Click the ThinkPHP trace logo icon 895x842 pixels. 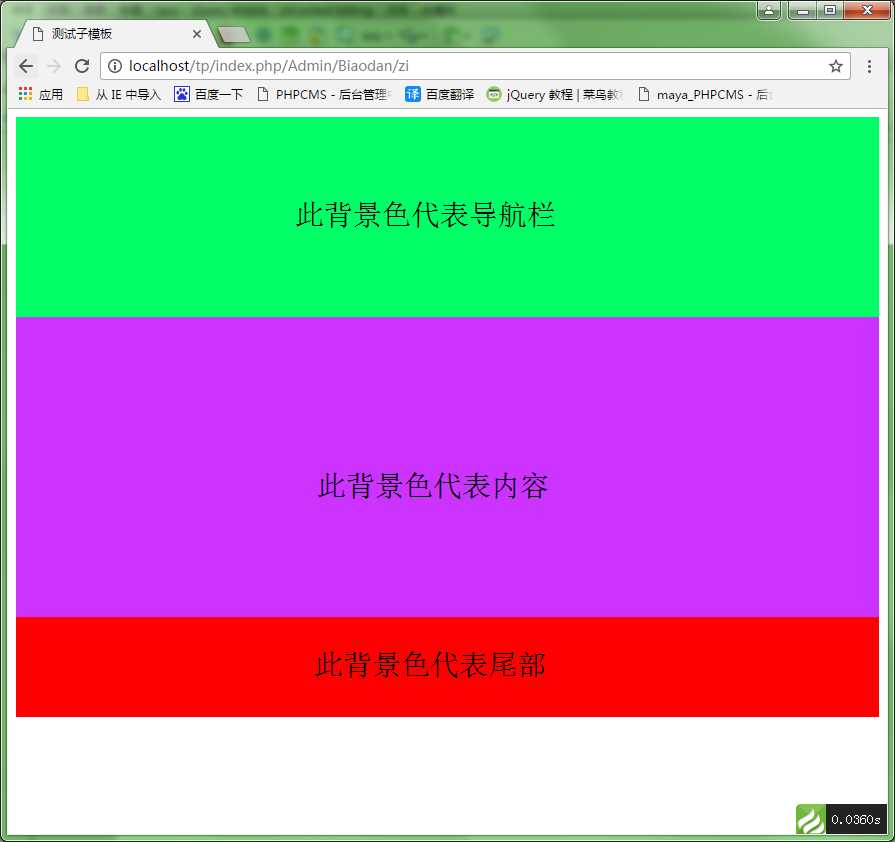coord(811,819)
